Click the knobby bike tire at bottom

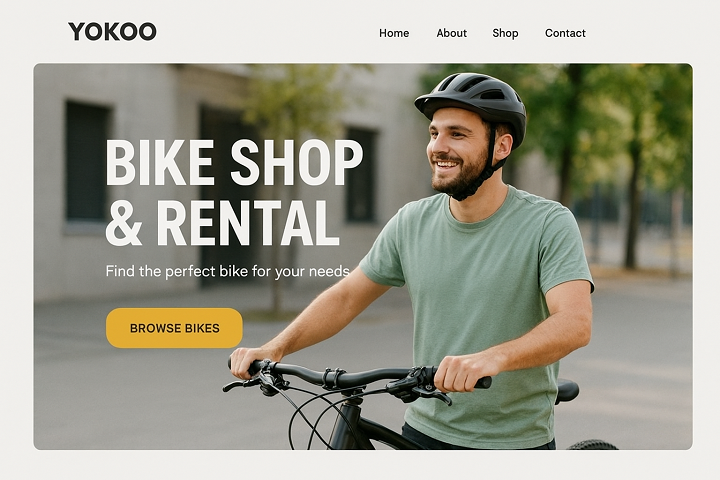point(592,445)
